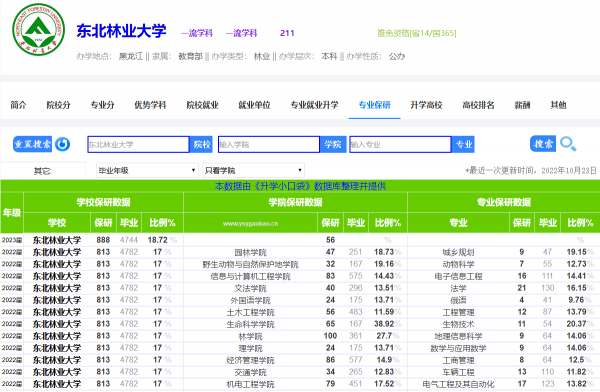Click the 电子信息工程 major cell
This screenshot has width=600, height=392.
pos(458,276)
